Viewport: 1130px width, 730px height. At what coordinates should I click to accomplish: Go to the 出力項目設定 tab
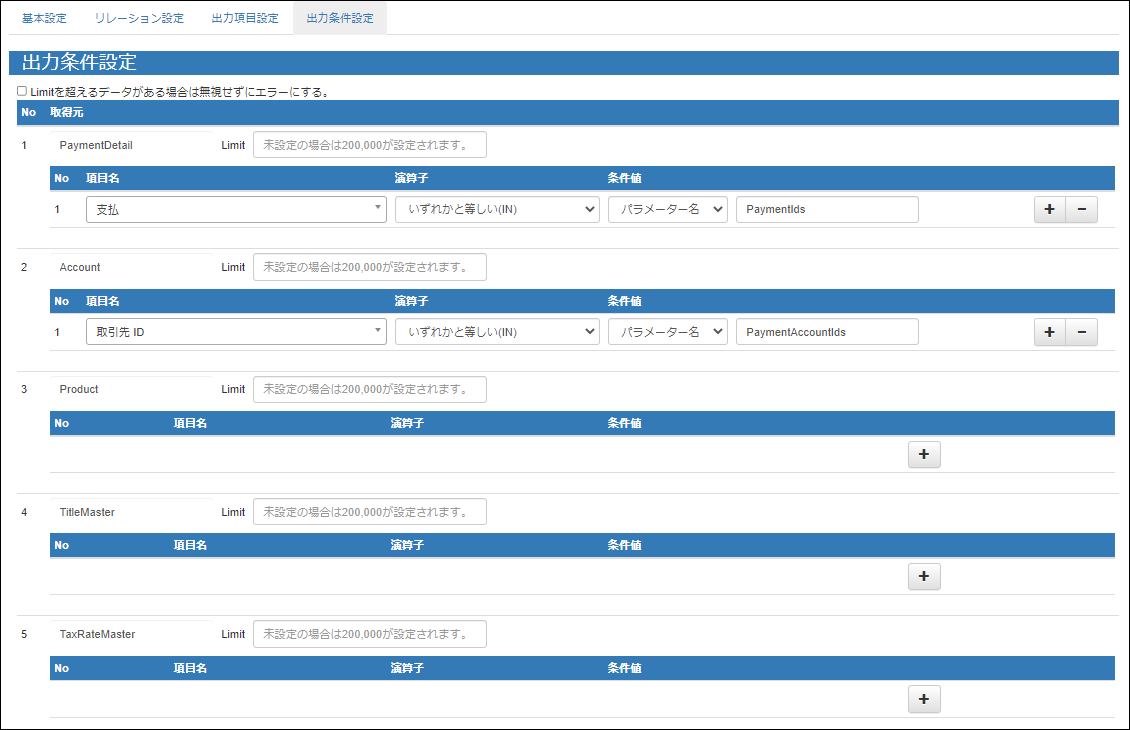[243, 17]
